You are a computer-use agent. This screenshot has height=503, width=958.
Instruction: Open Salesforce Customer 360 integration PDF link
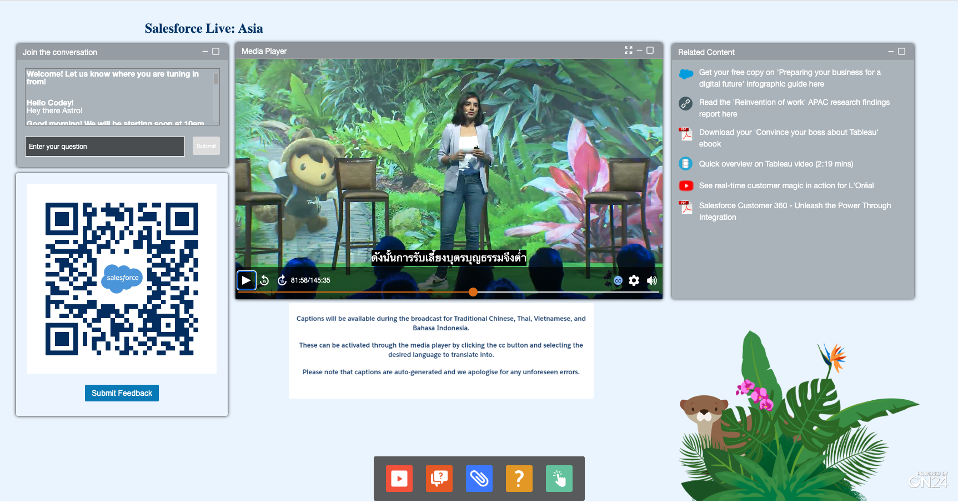click(795, 211)
